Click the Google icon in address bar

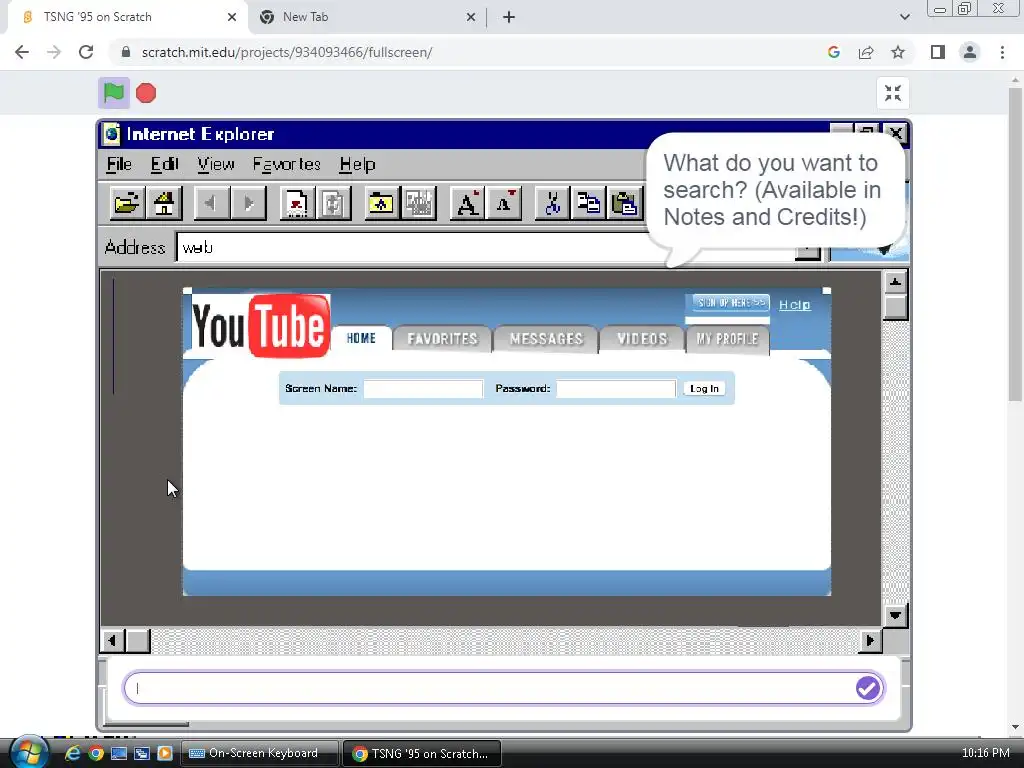(x=833, y=52)
